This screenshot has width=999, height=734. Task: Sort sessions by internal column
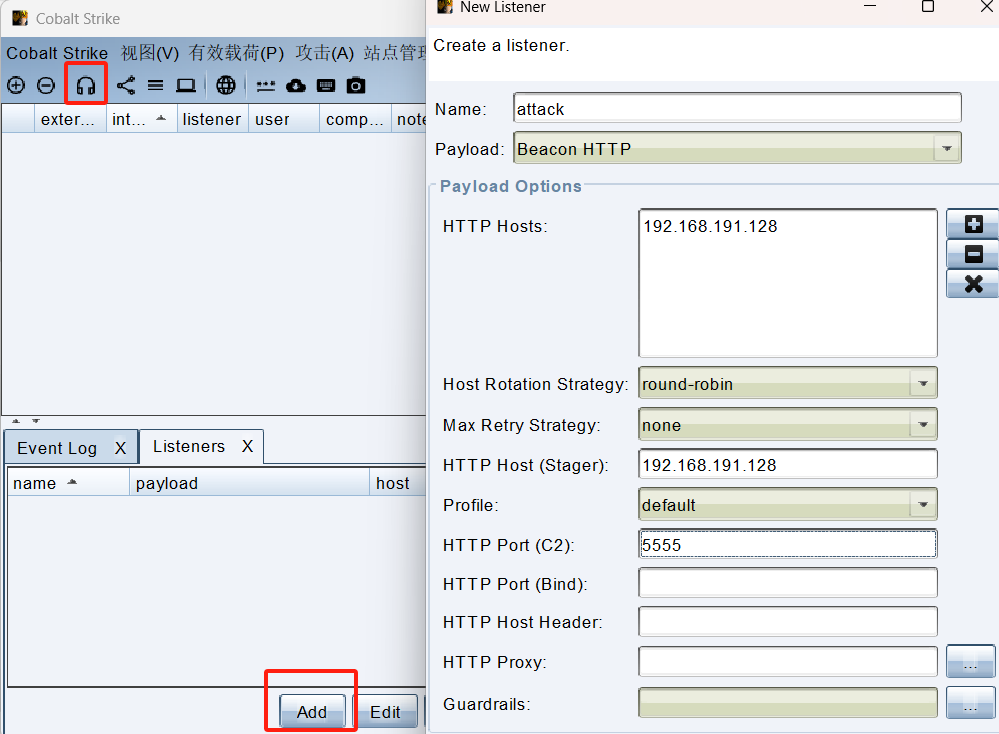(141, 119)
